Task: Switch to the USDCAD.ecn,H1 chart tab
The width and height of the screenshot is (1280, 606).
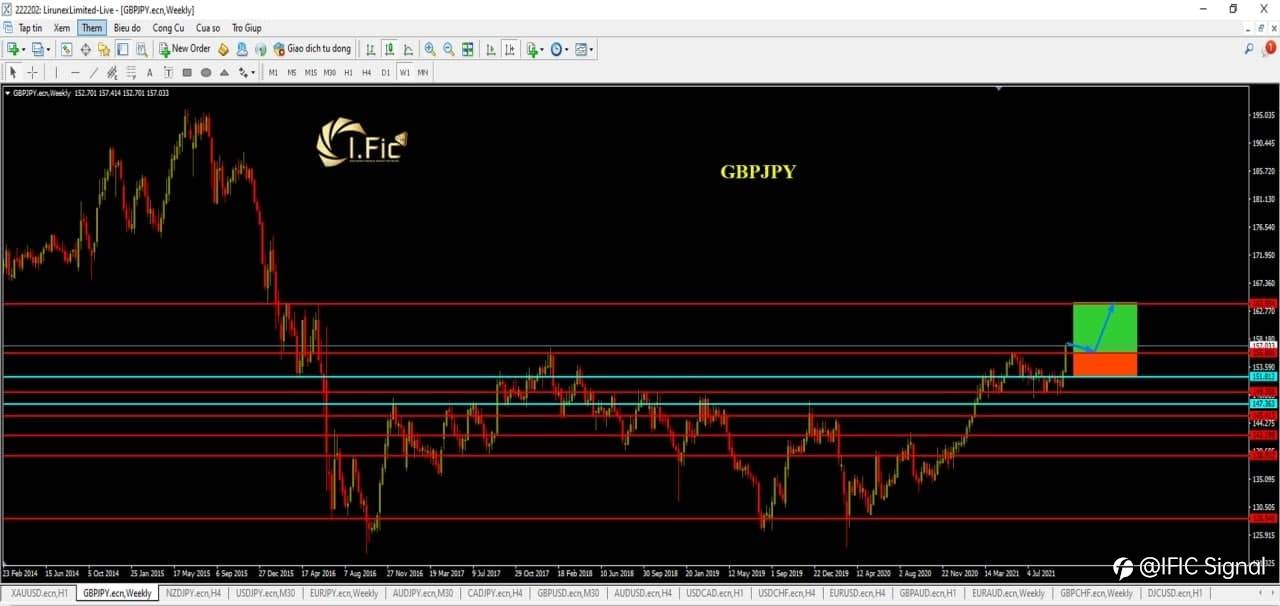Action: (x=714, y=593)
